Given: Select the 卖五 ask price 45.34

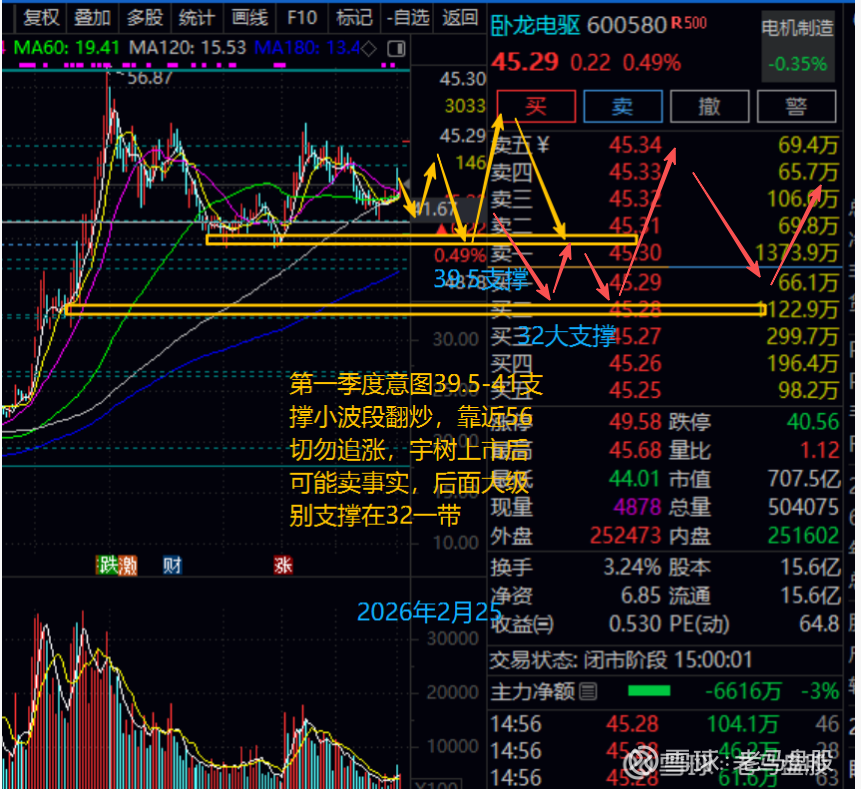Looking at the screenshot, I should (x=635, y=145).
